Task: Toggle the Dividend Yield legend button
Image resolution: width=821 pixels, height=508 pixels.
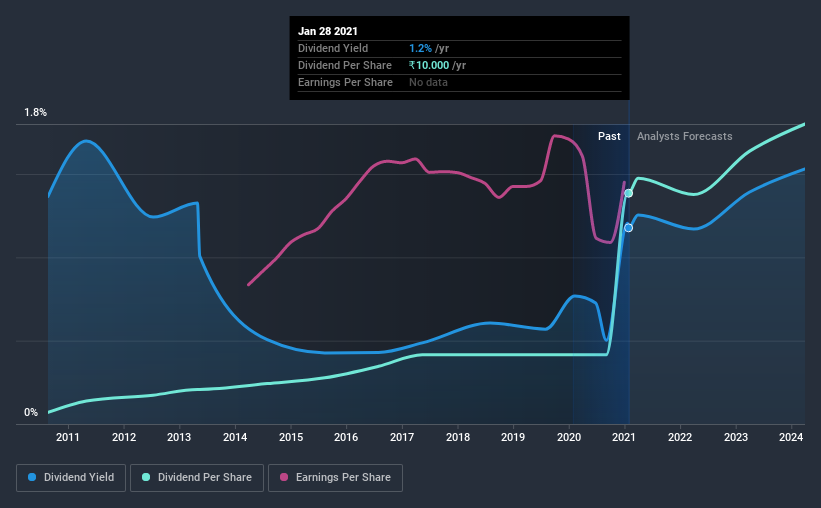Action: pyautogui.click(x=71, y=478)
